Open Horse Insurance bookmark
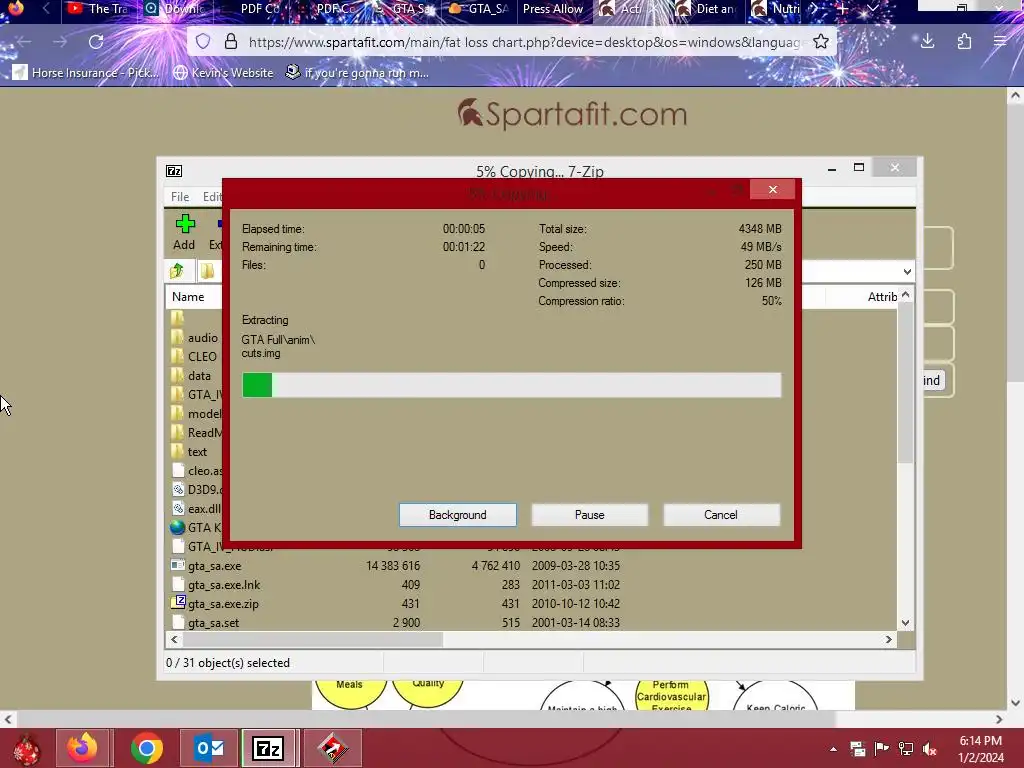Image resolution: width=1024 pixels, height=768 pixels. pyautogui.click(x=86, y=72)
